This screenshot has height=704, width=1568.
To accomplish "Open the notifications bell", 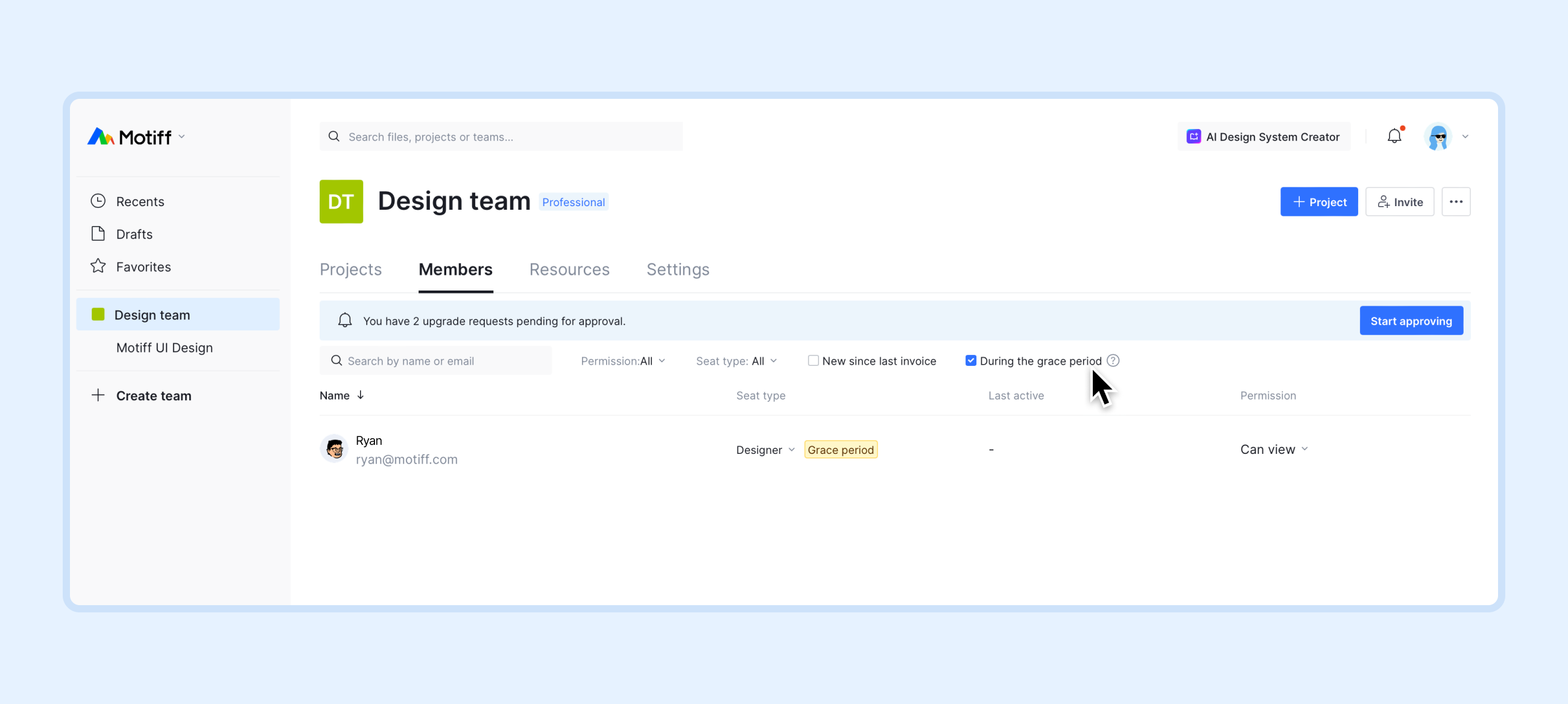I will pyautogui.click(x=1394, y=136).
